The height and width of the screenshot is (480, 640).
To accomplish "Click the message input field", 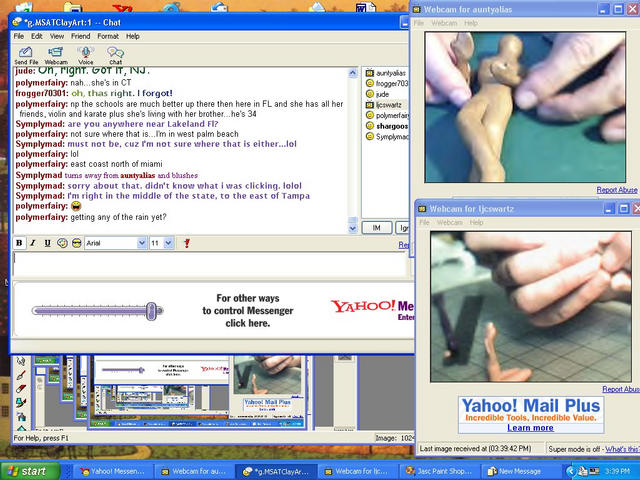I will (210, 264).
